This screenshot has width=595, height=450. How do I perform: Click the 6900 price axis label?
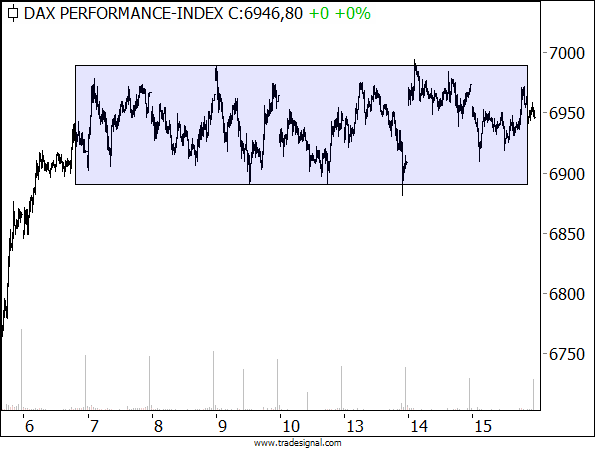pyautogui.click(x=567, y=175)
